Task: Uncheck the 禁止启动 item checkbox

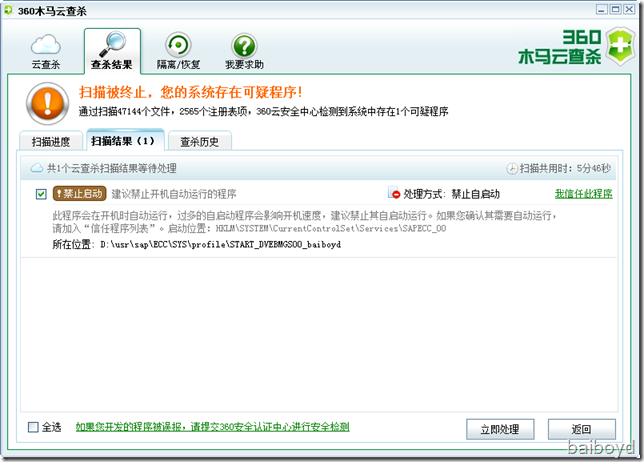Action: pyautogui.click(x=41, y=194)
